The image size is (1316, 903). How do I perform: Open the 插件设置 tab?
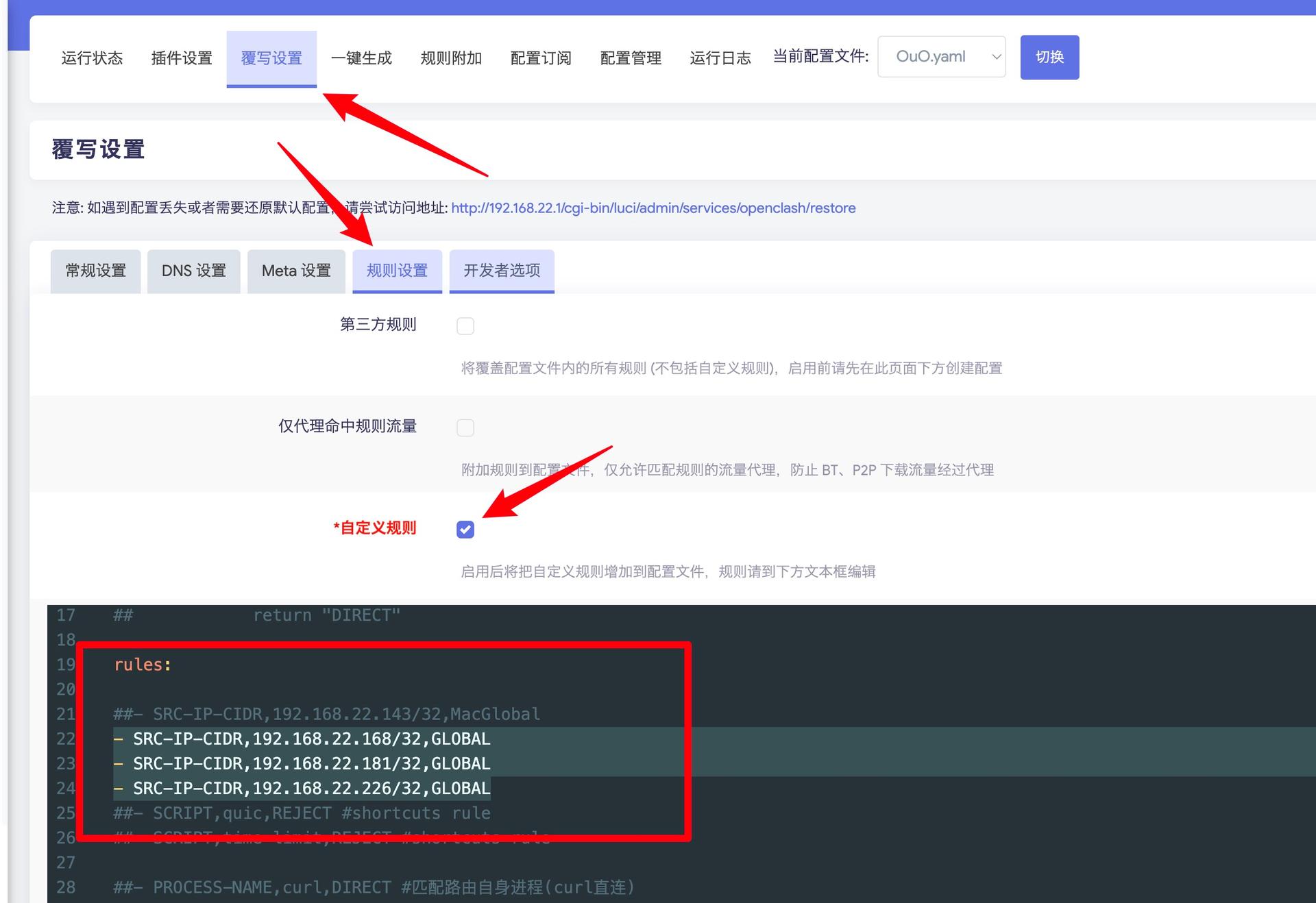(x=182, y=58)
